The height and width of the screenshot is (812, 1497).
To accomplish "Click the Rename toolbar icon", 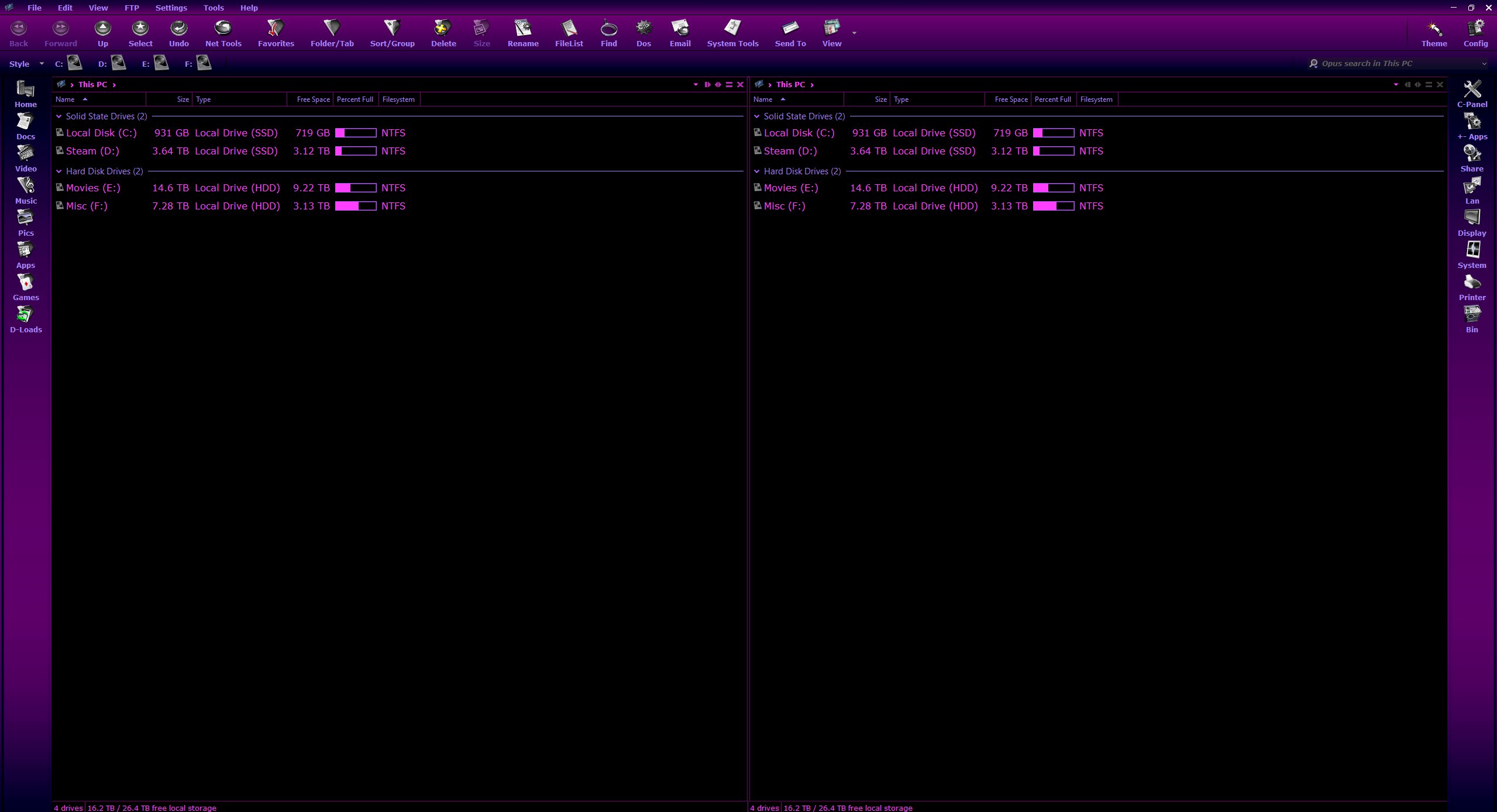I will (x=522, y=28).
